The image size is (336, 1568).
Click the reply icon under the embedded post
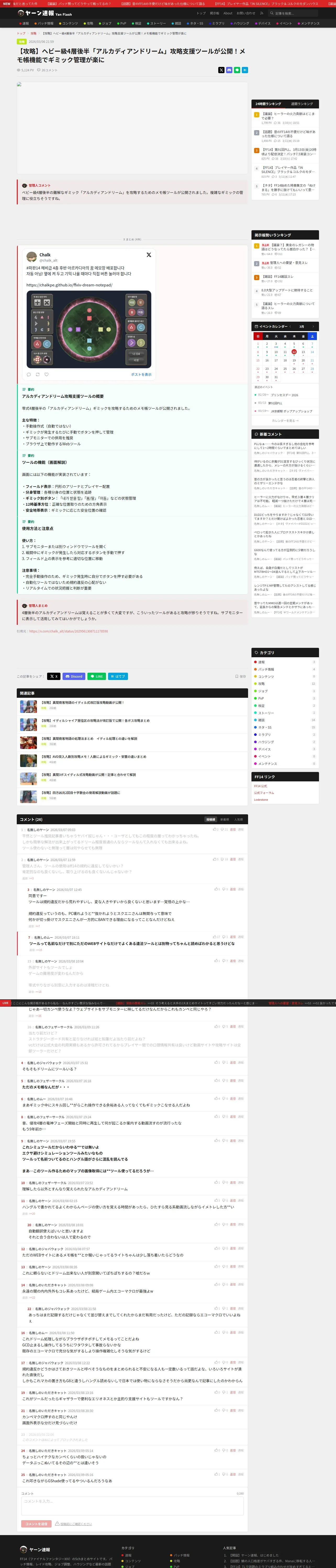tap(29, 374)
